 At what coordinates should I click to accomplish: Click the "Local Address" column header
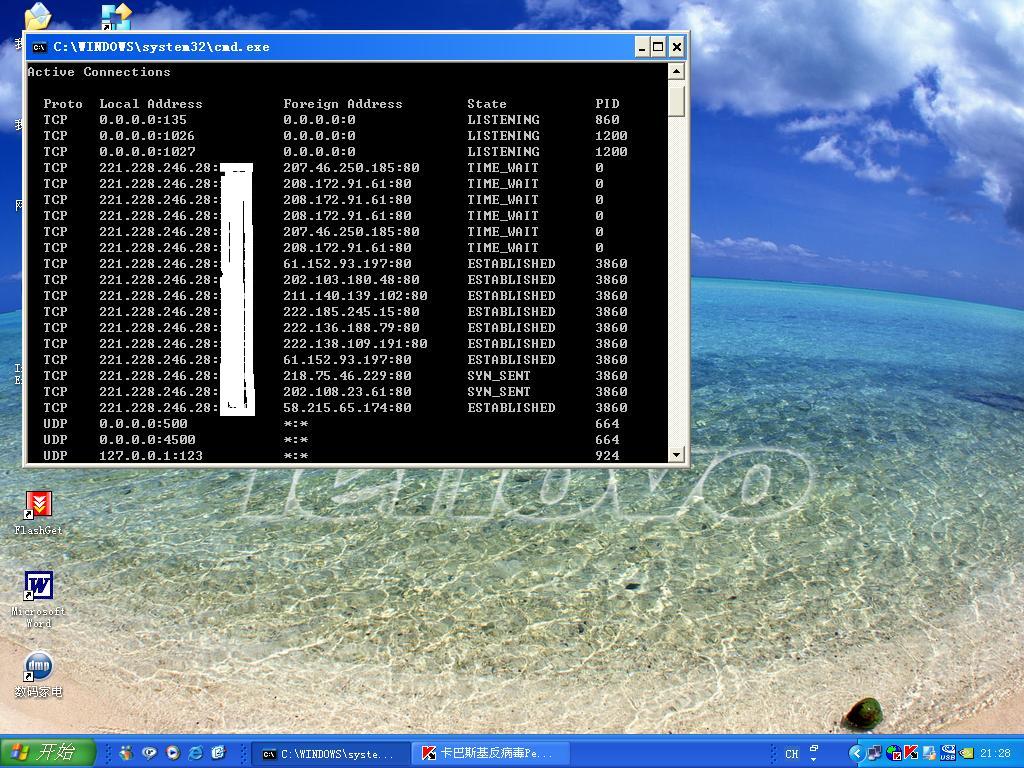pos(151,104)
